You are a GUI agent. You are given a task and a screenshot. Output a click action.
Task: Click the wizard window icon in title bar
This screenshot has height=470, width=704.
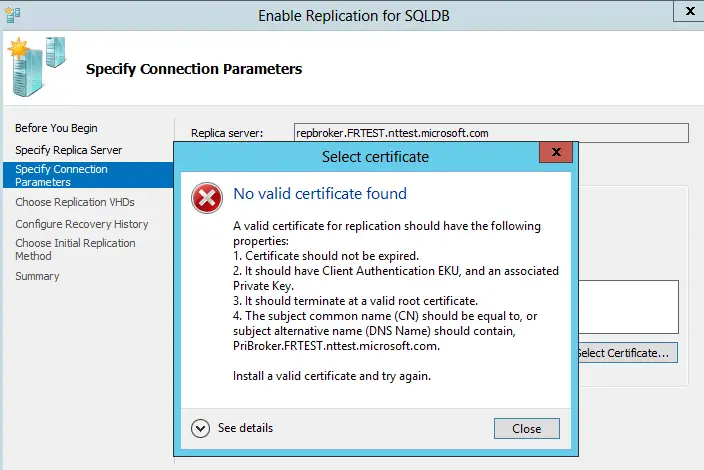12,15
